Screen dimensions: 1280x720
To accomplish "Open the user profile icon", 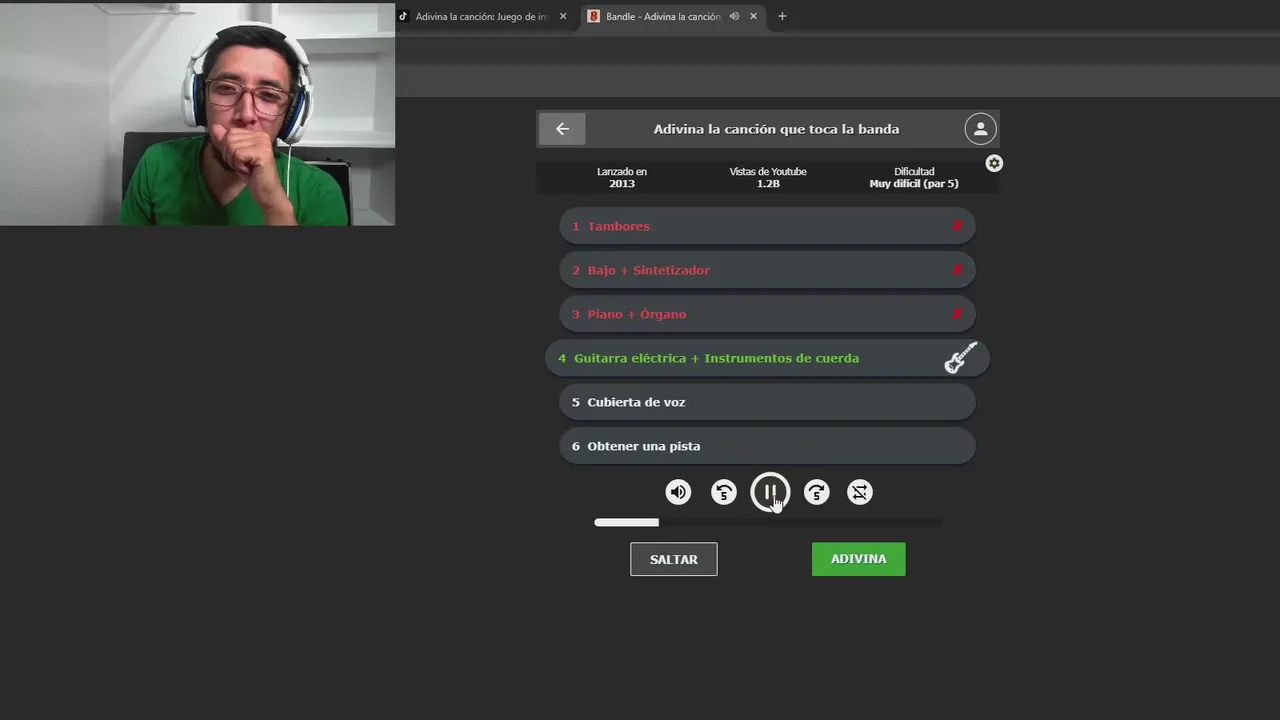I will tap(980, 129).
